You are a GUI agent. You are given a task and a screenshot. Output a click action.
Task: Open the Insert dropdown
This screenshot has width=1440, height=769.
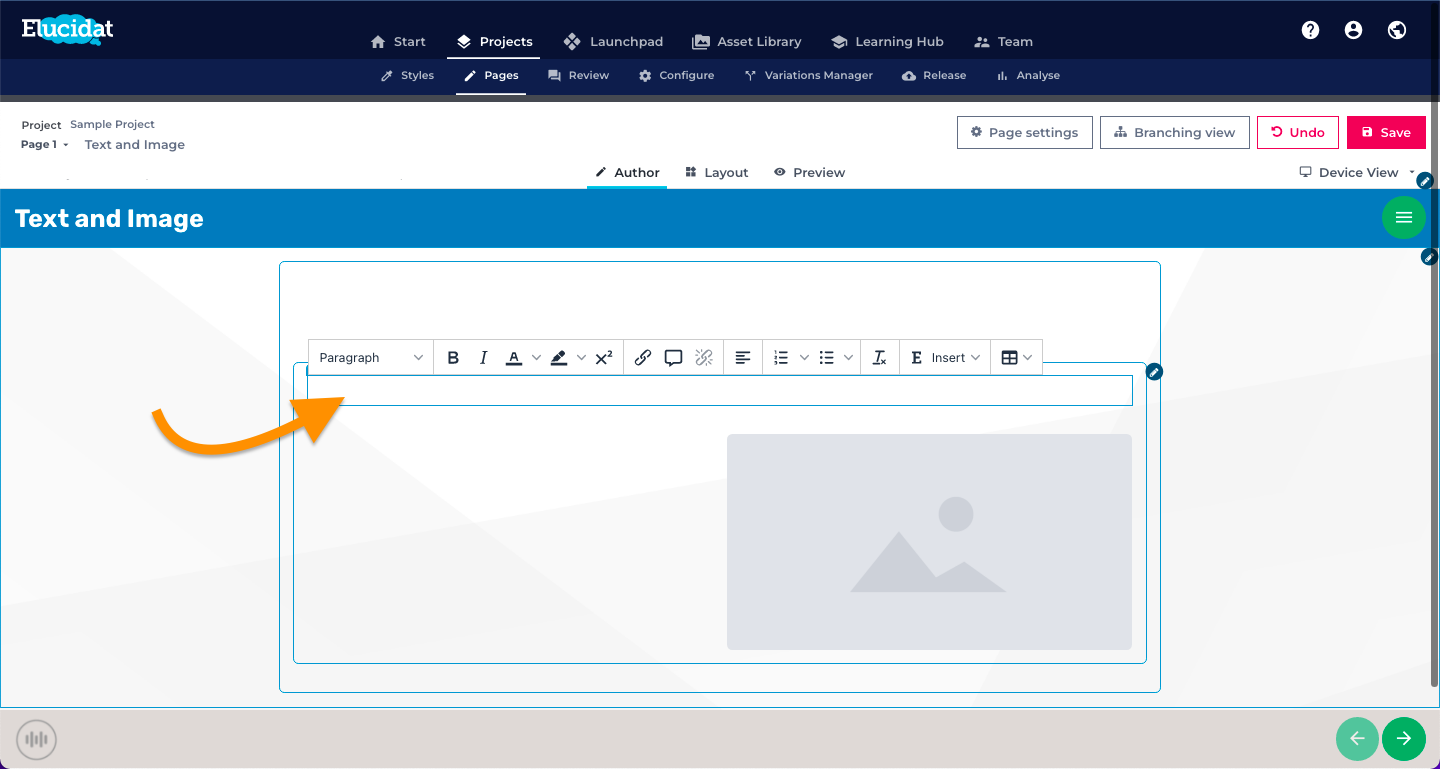click(x=945, y=358)
